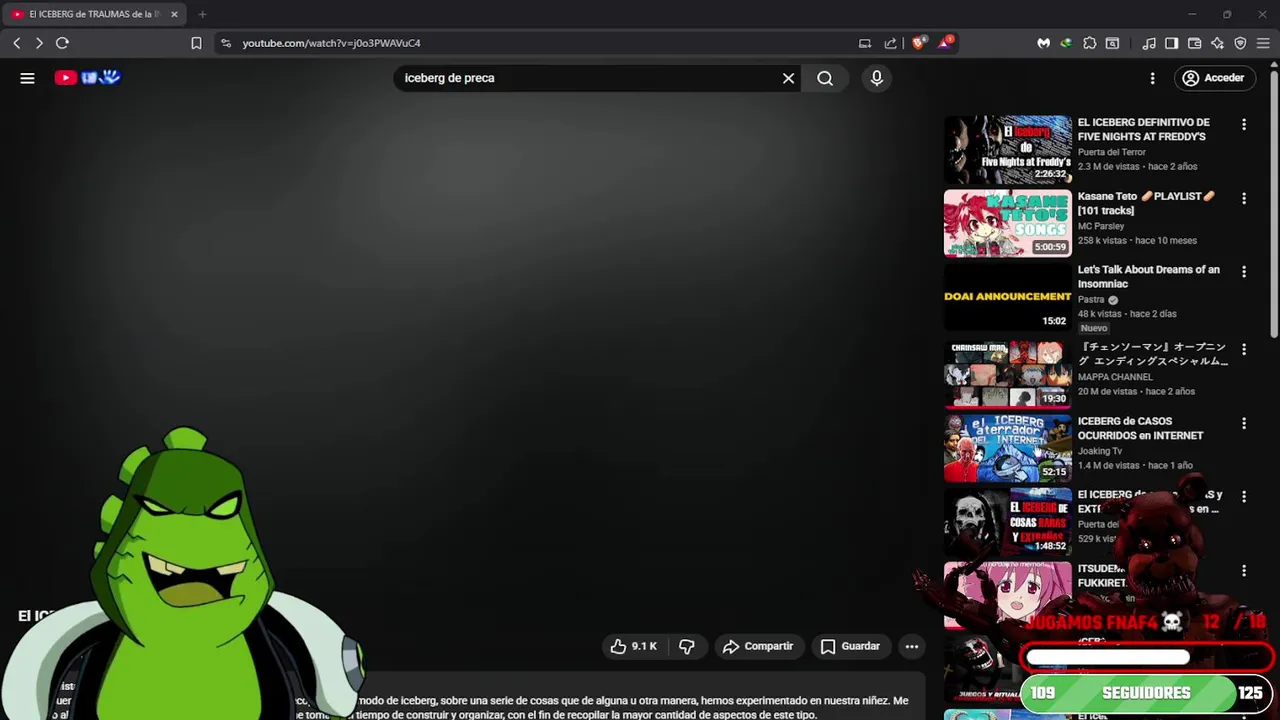
Task: Open Let's Talk About Dreams title
Action: click(1149, 276)
